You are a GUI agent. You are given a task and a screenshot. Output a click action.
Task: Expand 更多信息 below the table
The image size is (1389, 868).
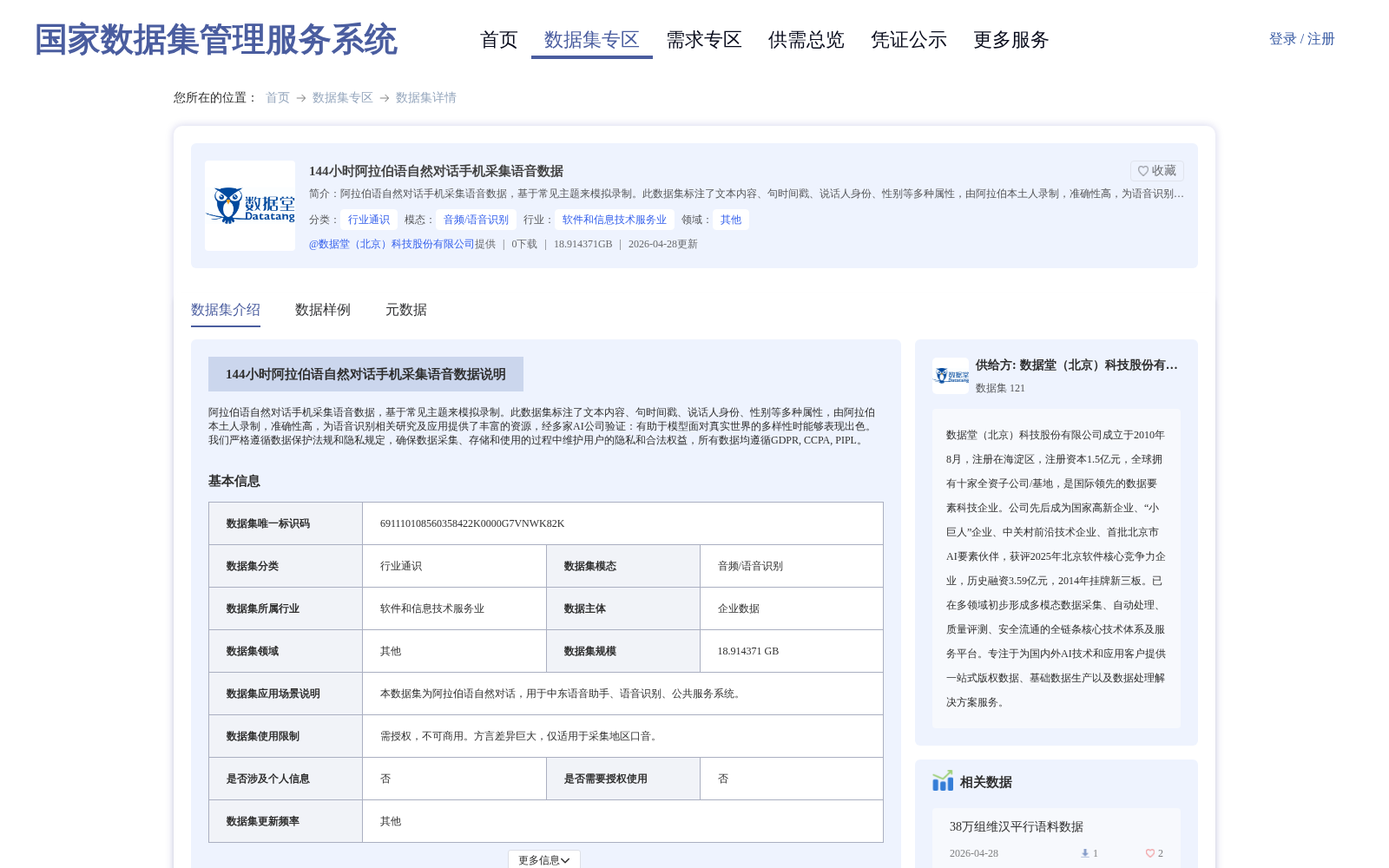tap(544, 859)
